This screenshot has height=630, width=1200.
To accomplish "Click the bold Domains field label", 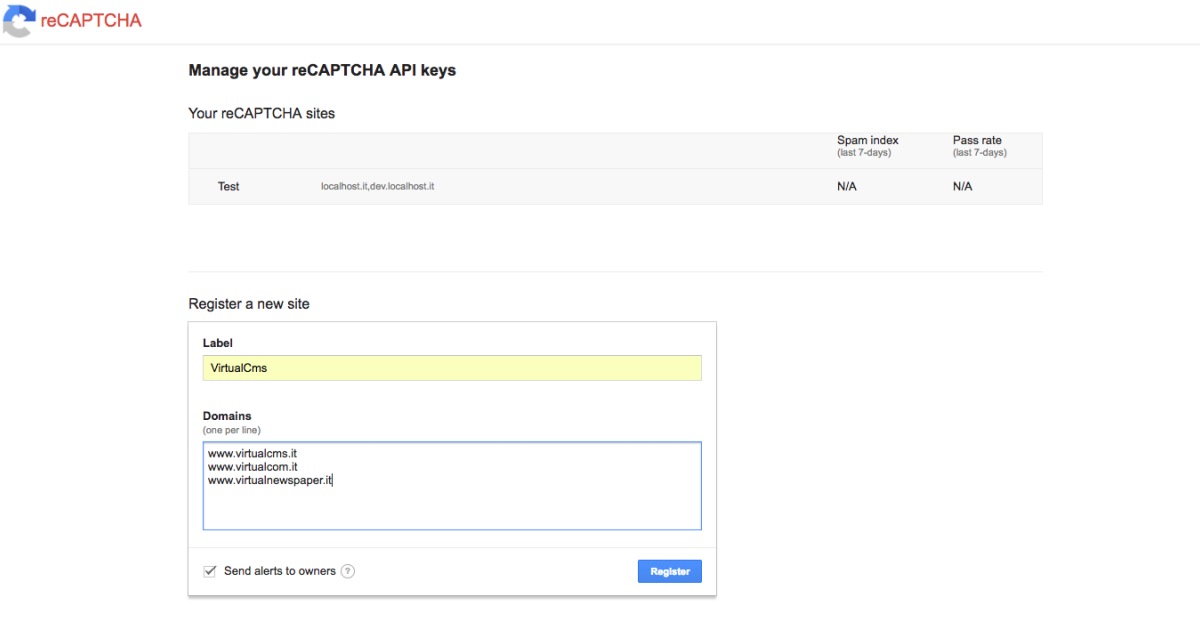I will point(227,416).
